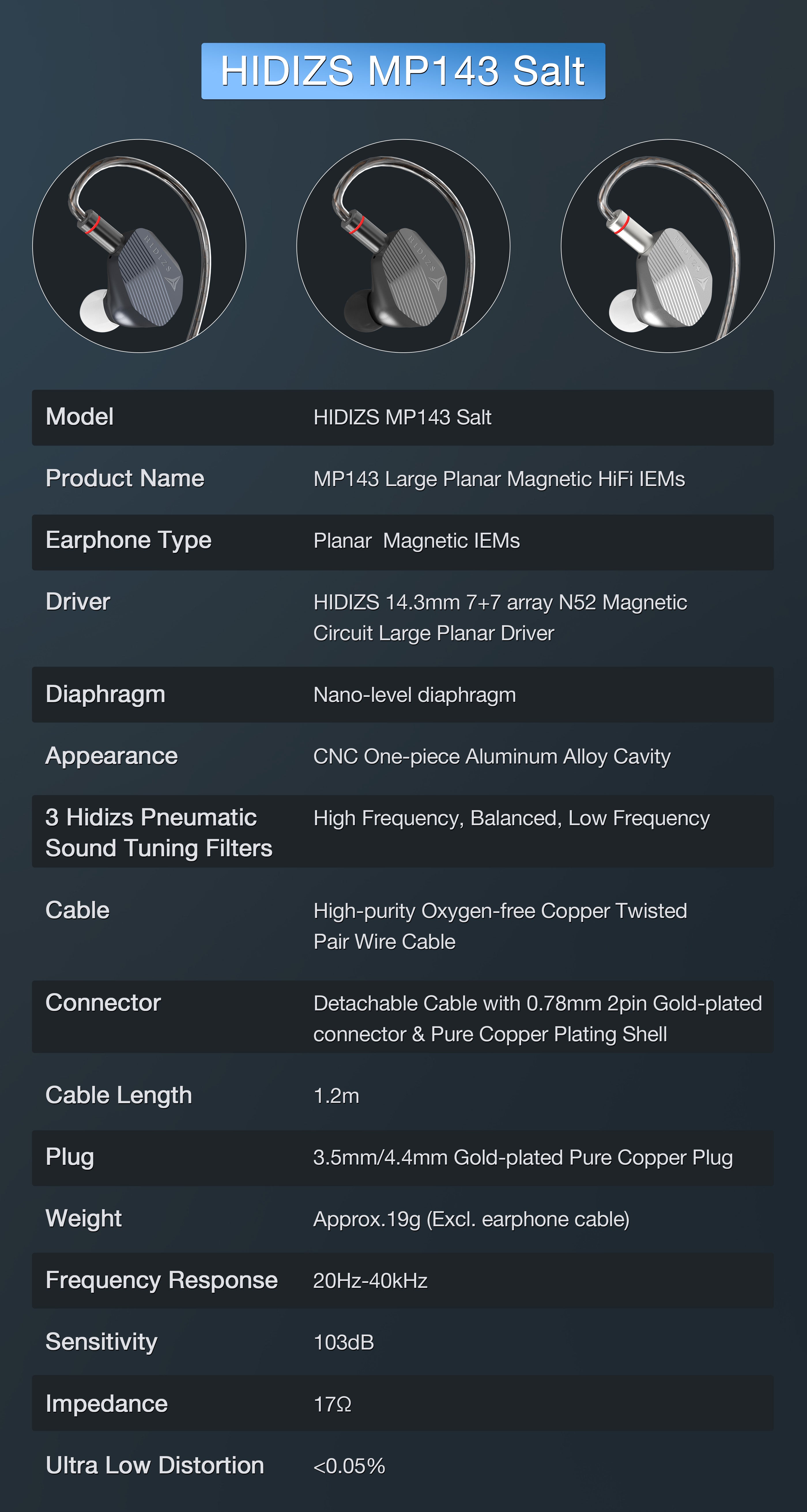
Task: Click the Hidizs Pneumatic Sound Tuning Filters label
Action: pyautogui.click(x=159, y=832)
